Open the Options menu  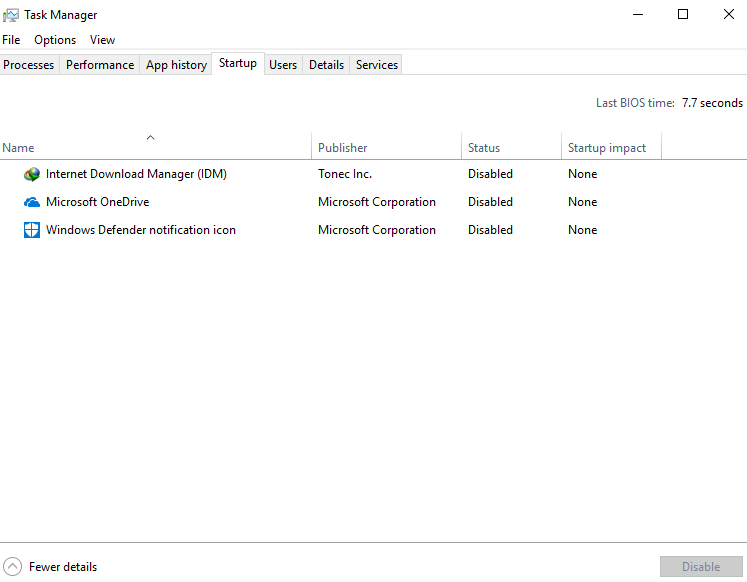pos(55,40)
